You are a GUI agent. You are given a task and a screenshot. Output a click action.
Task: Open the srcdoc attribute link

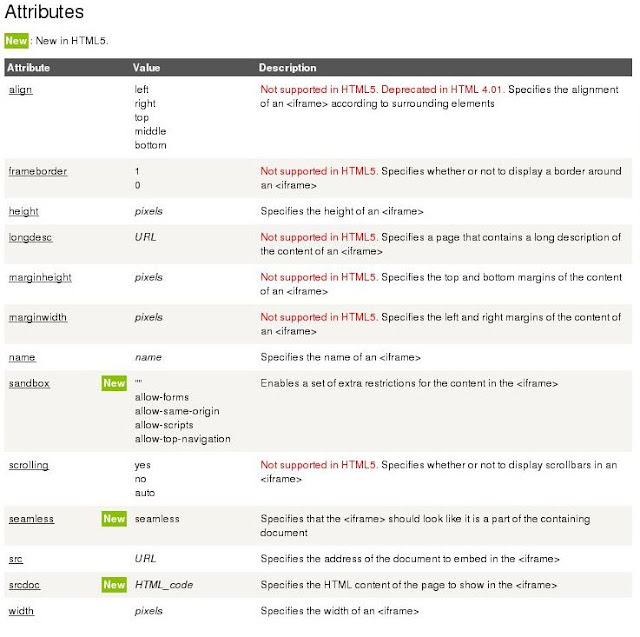pyautogui.click(x=25, y=584)
